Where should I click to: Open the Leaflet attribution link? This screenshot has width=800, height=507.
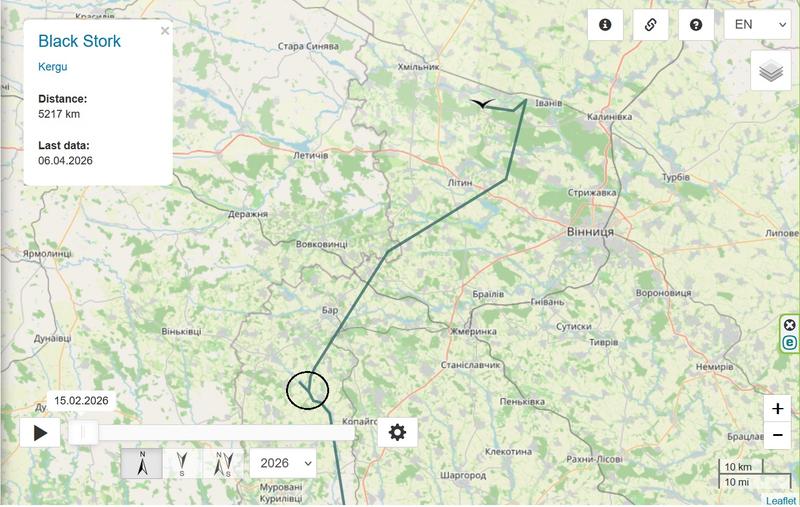(781, 501)
